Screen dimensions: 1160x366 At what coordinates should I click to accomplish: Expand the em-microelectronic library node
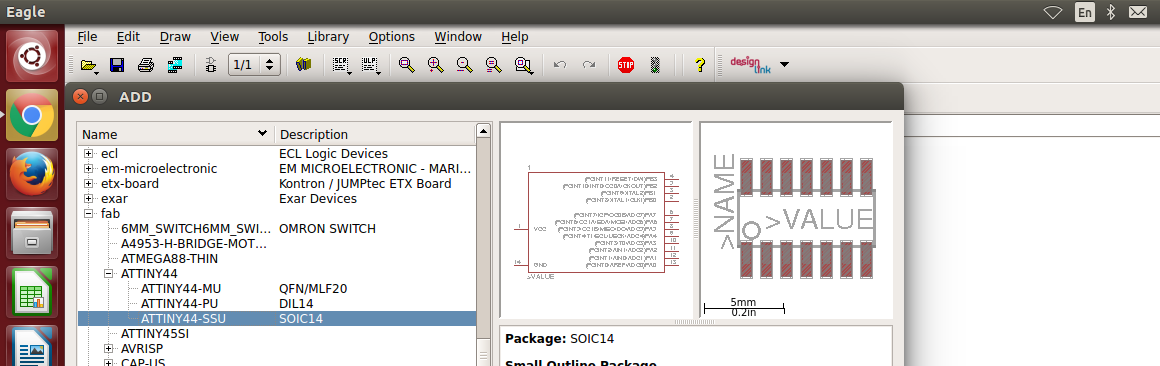pos(89,169)
